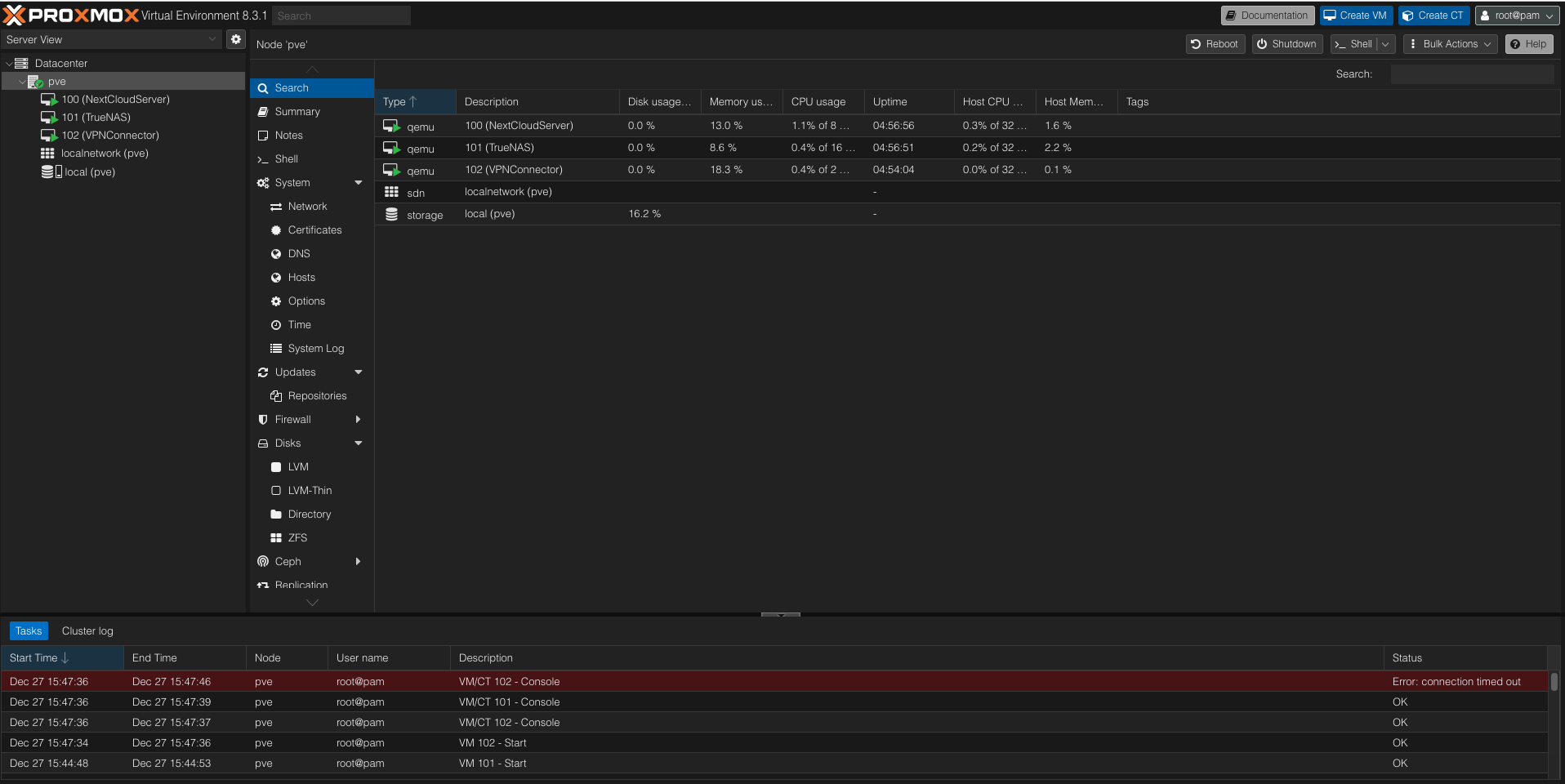Click the Reboot button
This screenshot has width=1565, height=784.
coord(1215,44)
